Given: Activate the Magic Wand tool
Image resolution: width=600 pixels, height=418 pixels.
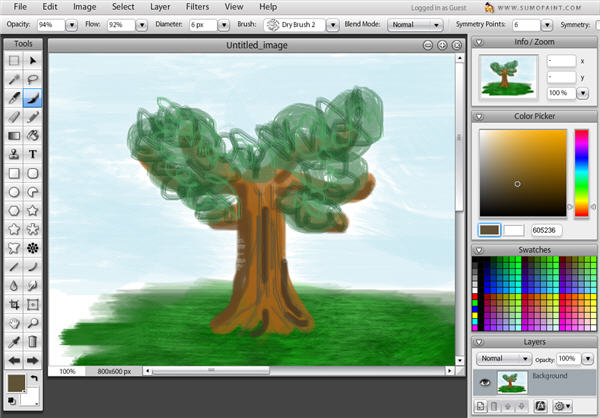Looking at the screenshot, I should [x=14, y=79].
